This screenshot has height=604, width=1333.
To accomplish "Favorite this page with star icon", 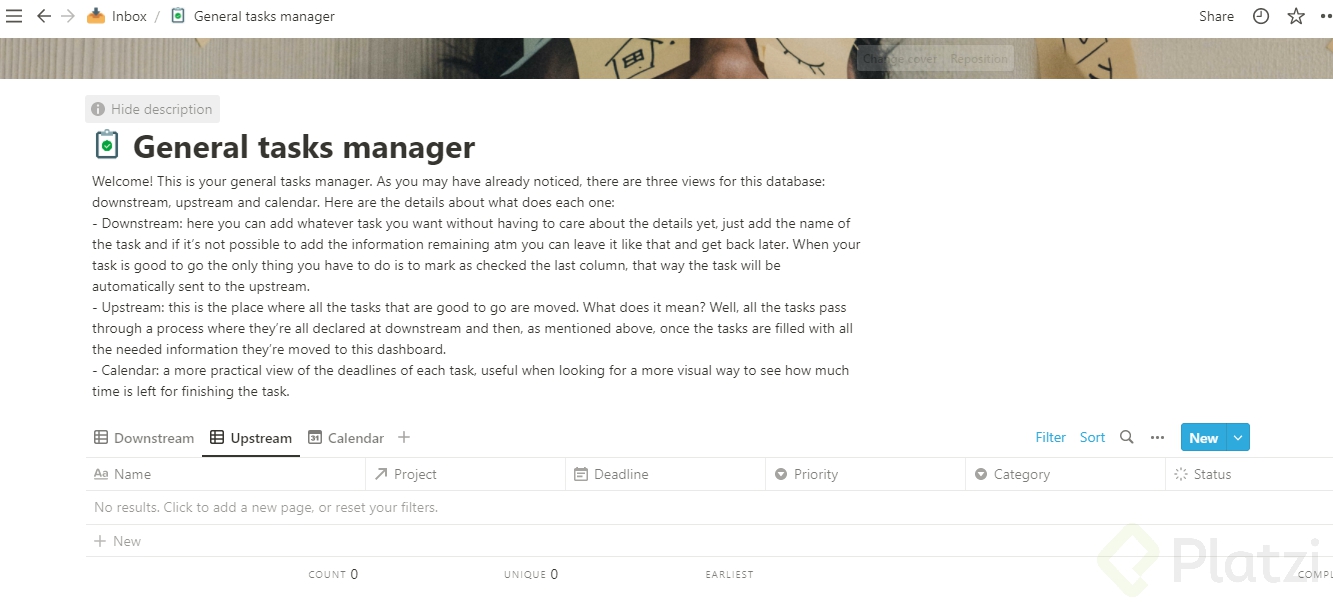I will 1296,16.
